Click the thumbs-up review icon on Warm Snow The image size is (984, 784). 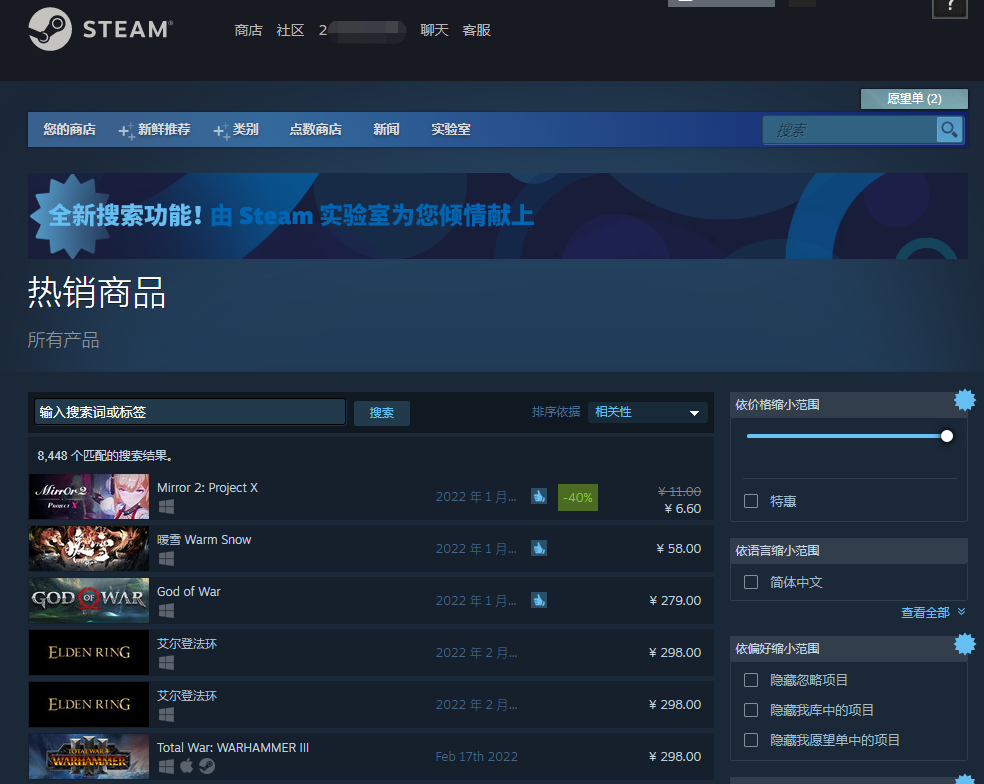tap(538, 549)
